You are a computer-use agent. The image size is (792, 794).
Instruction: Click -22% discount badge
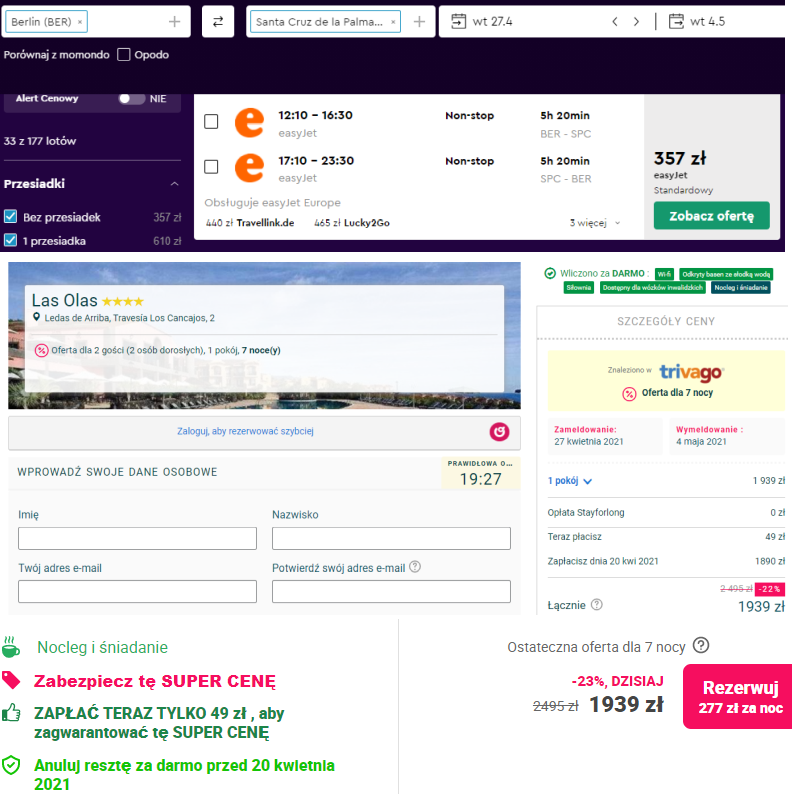(x=770, y=589)
